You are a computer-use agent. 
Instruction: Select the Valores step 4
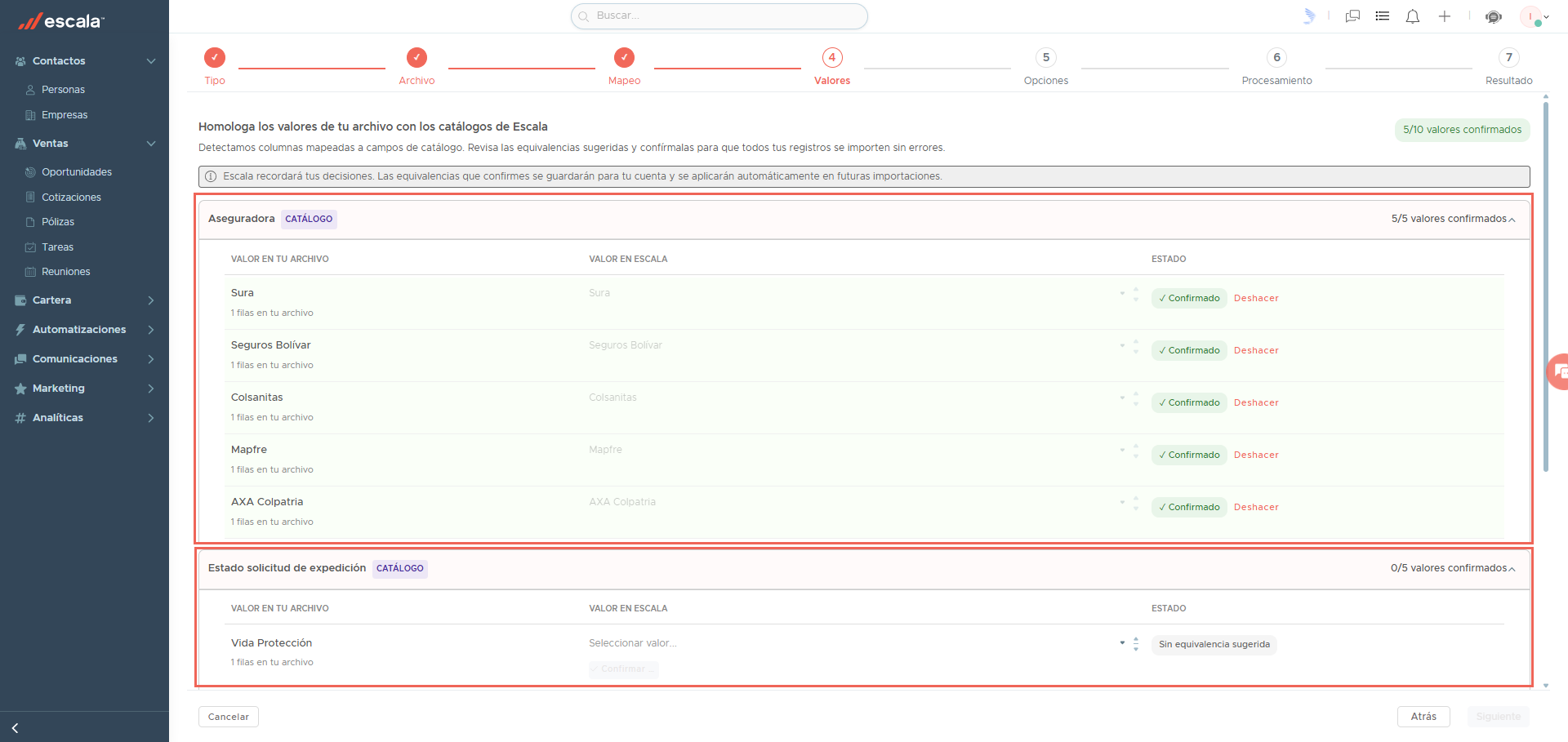pyautogui.click(x=832, y=65)
